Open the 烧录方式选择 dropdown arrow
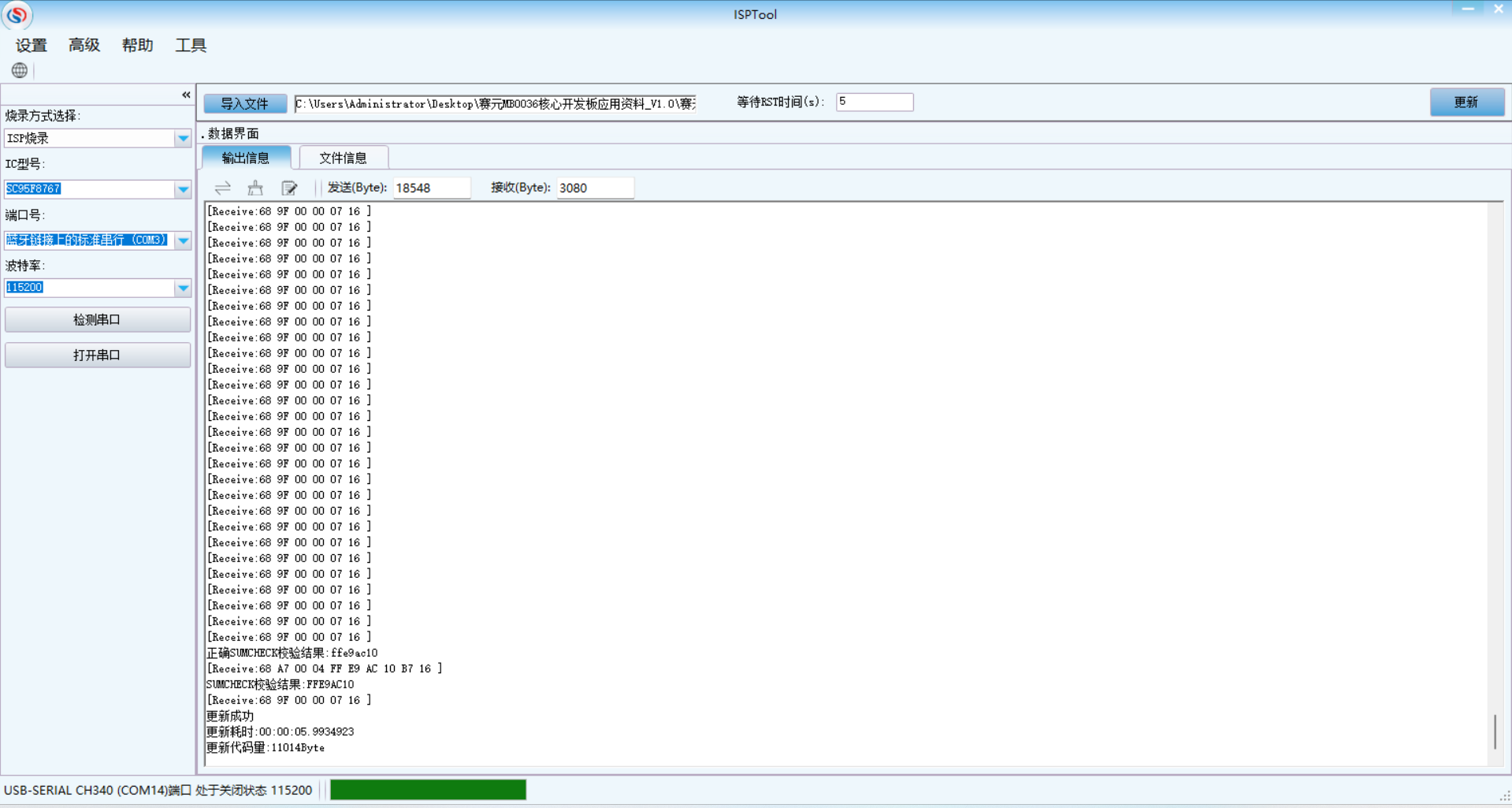This screenshot has width=1512, height=808. point(183,138)
